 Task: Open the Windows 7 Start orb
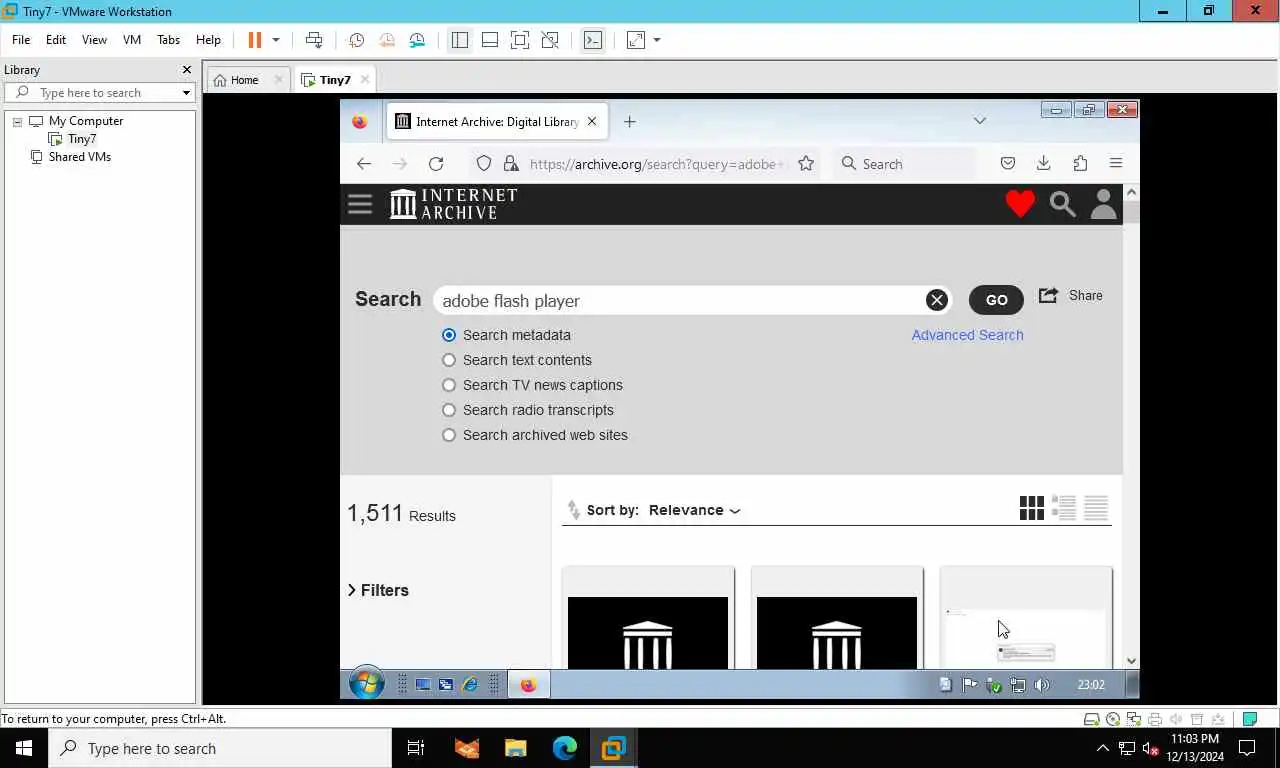click(x=367, y=684)
